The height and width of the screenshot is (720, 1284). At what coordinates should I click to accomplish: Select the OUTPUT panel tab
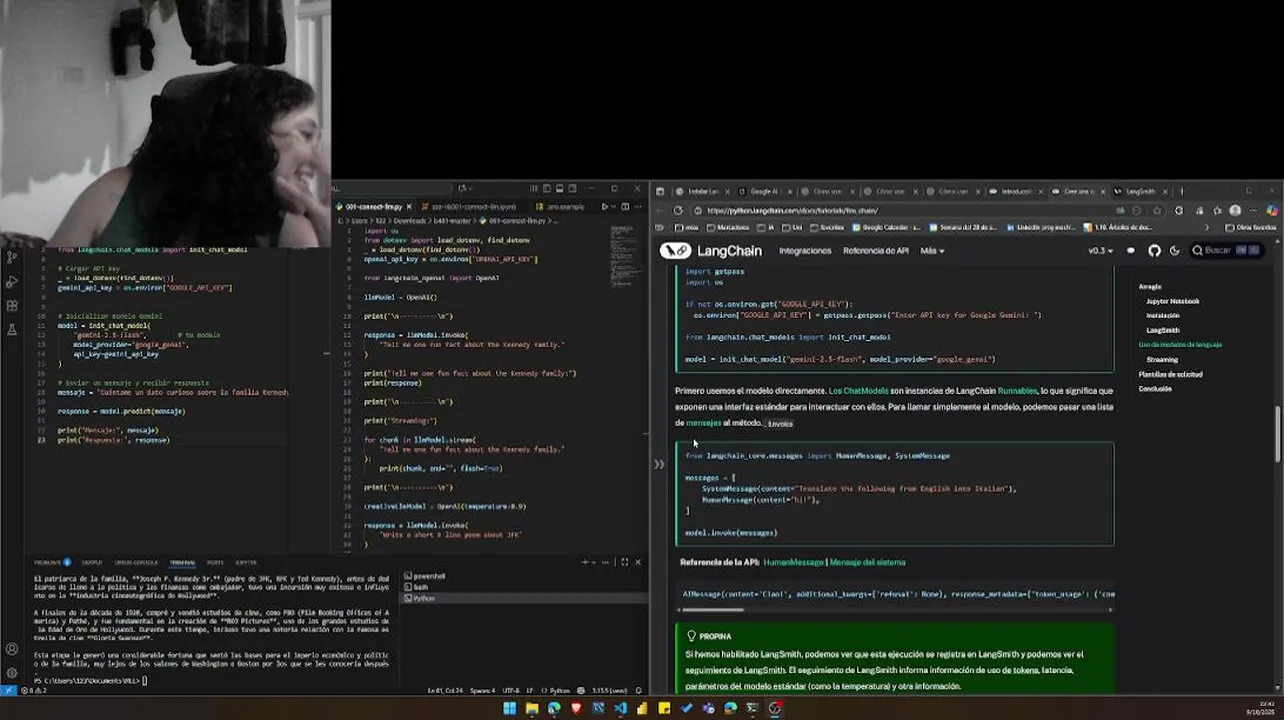click(92, 562)
